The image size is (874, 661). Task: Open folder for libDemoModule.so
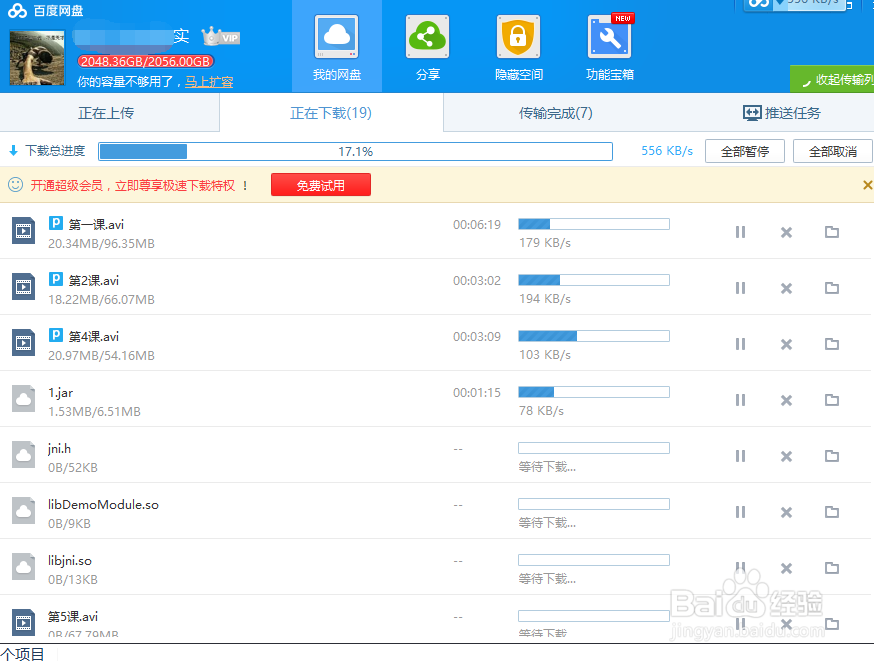pos(832,512)
